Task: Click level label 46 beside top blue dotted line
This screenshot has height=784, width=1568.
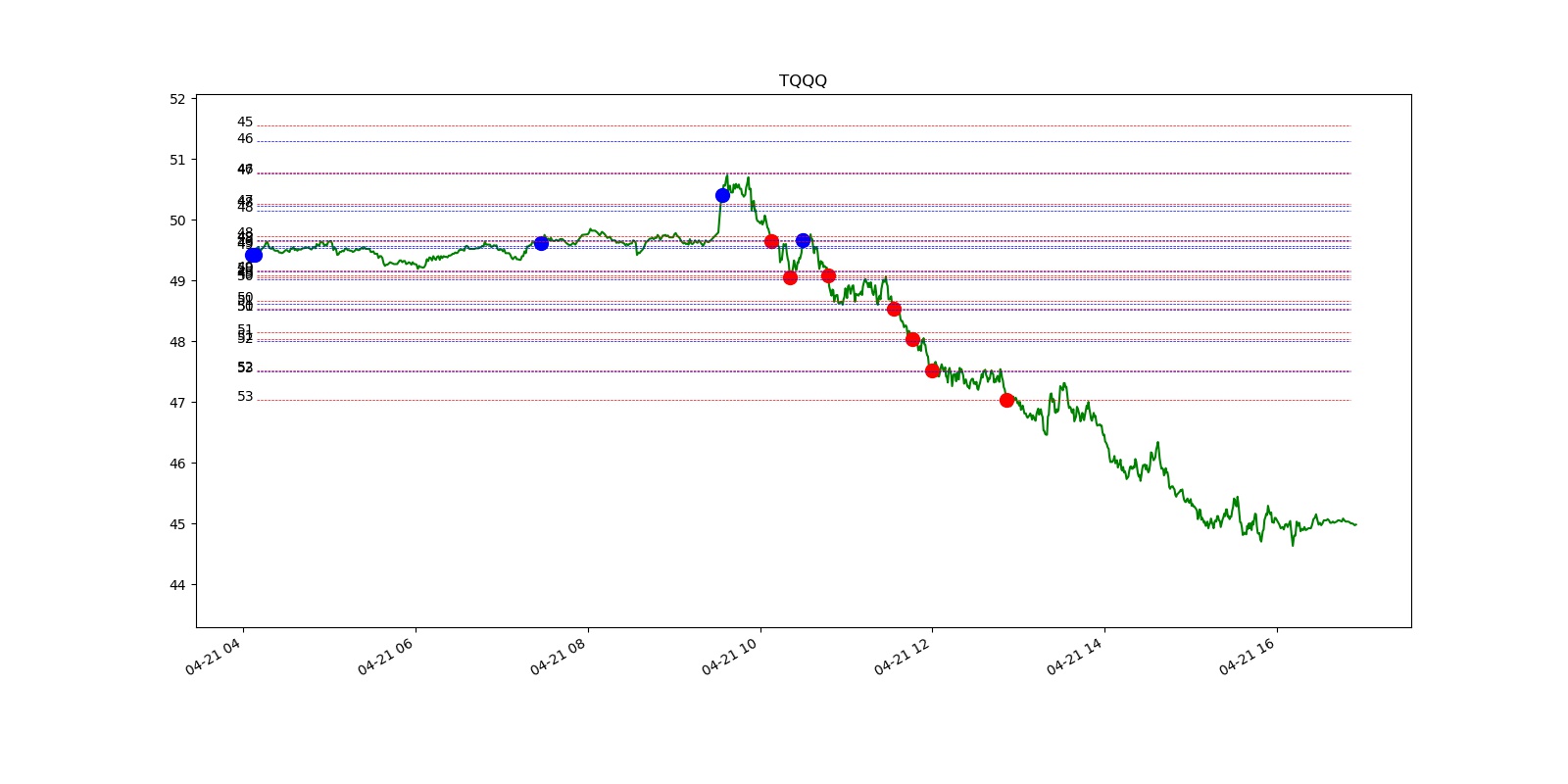Action: point(245,139)
